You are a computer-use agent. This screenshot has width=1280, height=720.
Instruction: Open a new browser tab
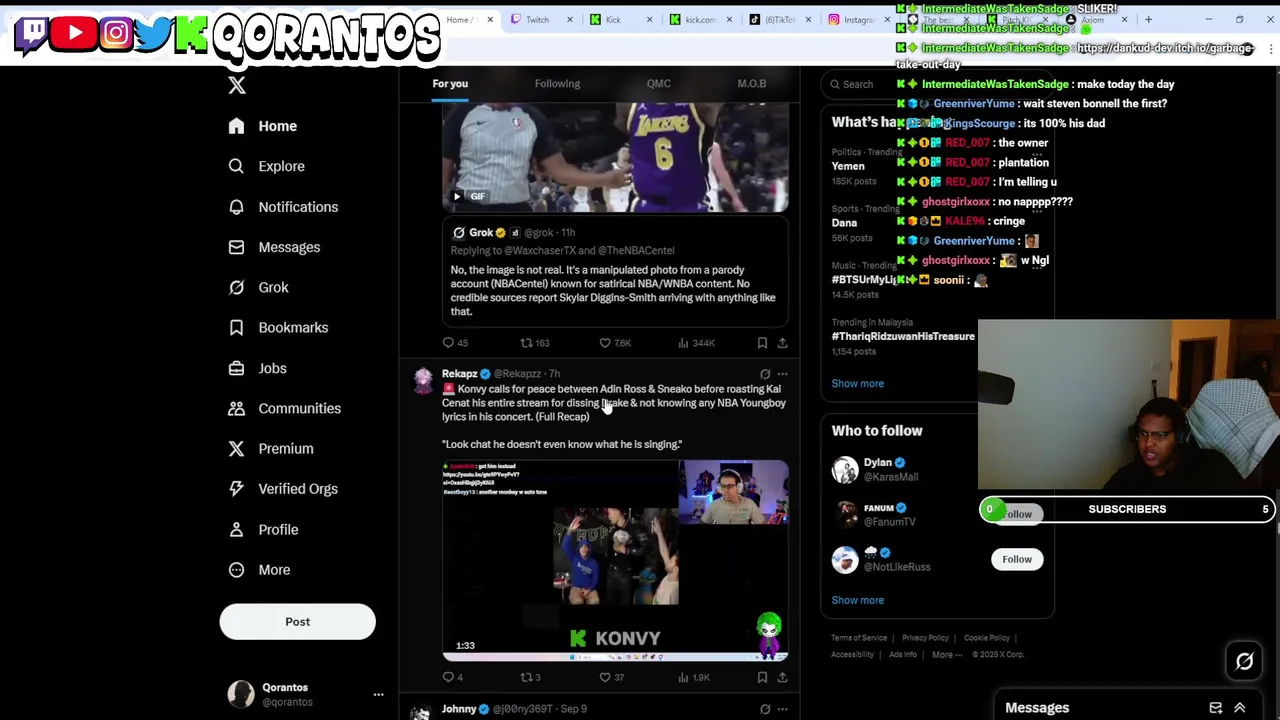[1148, 19]
